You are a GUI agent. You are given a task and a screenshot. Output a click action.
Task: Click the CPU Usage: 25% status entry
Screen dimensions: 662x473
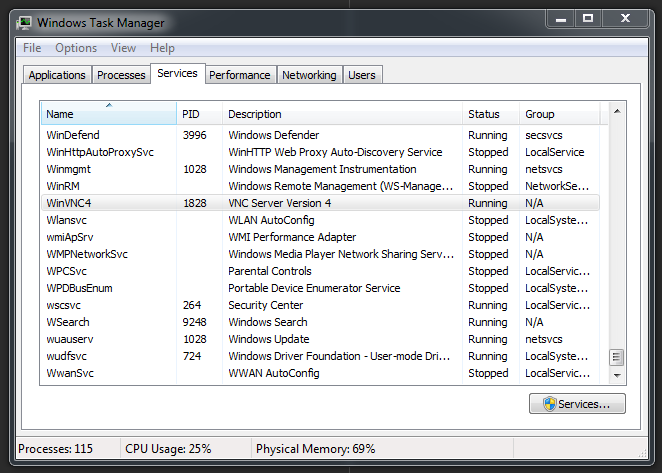point(168,449)
